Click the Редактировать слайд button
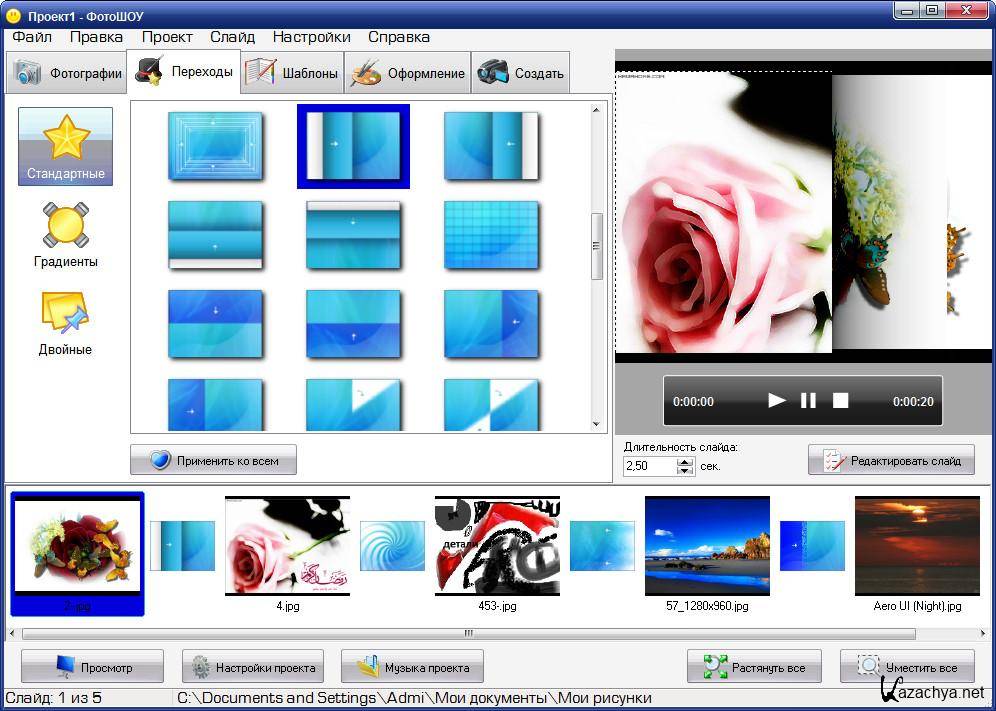This screenshot has width=996, height=711. tap(891, 460)
